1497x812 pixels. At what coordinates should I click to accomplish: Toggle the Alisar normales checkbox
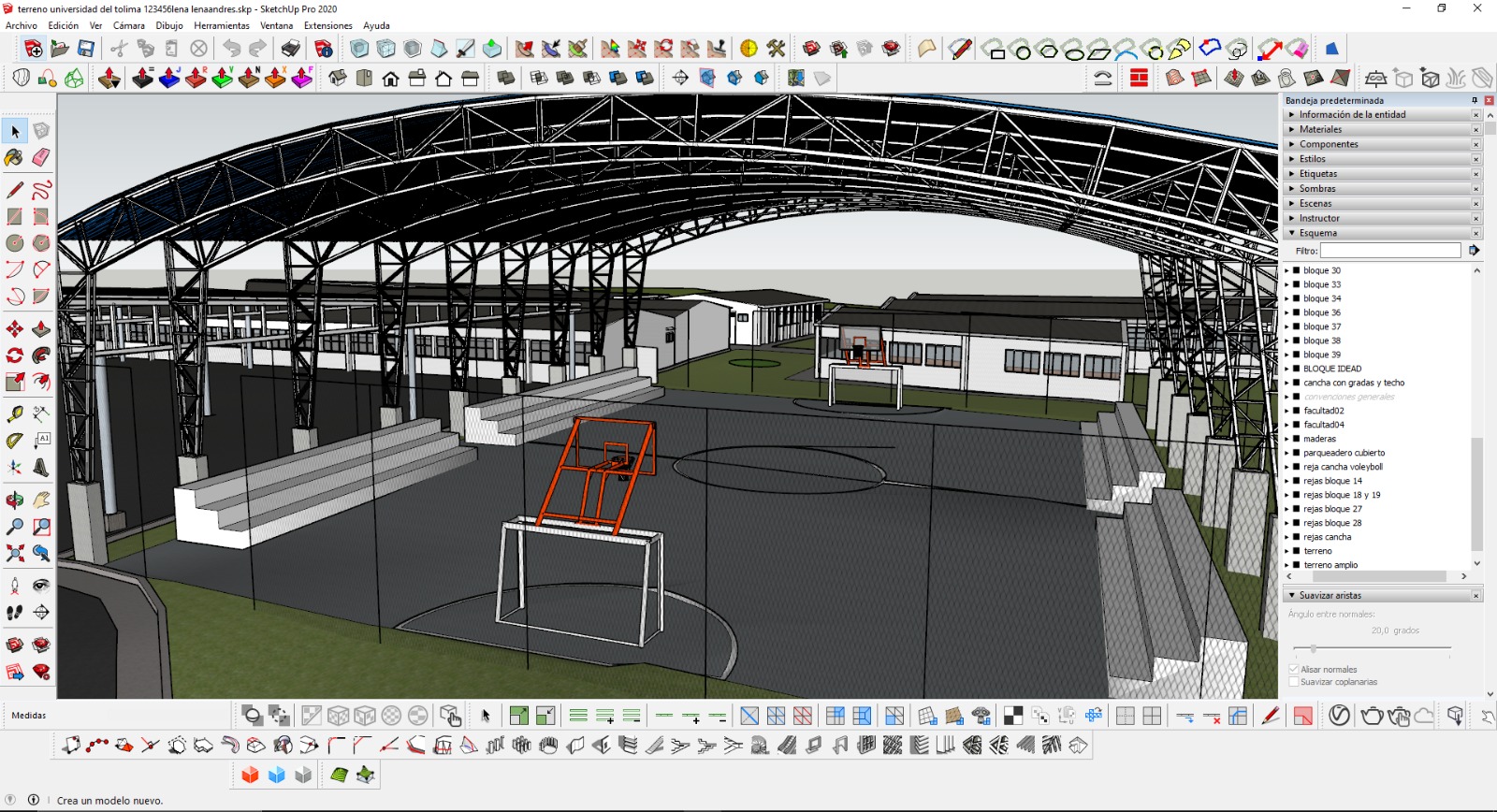(x=1294, y=670)
